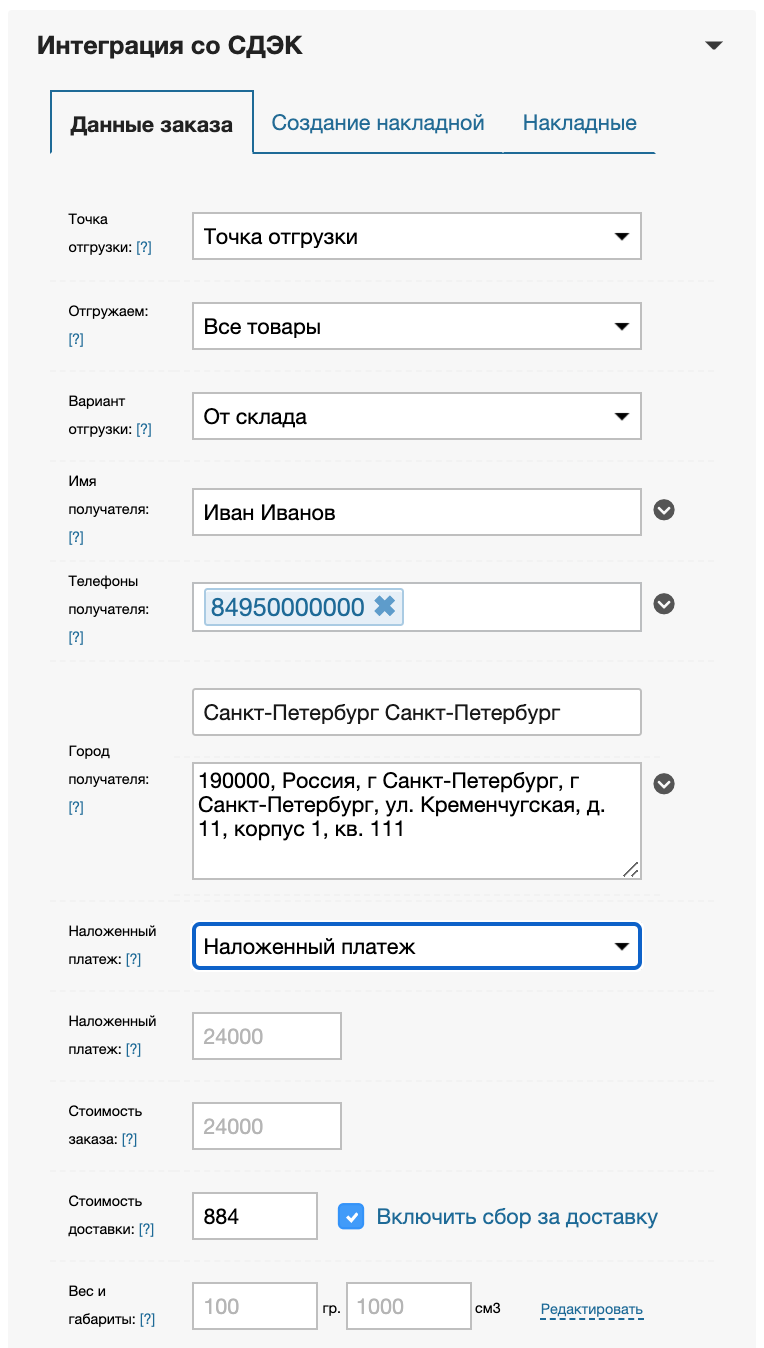
Task: Open the Накладные tab
Action: pyautogui.click(x=580, y=123)
